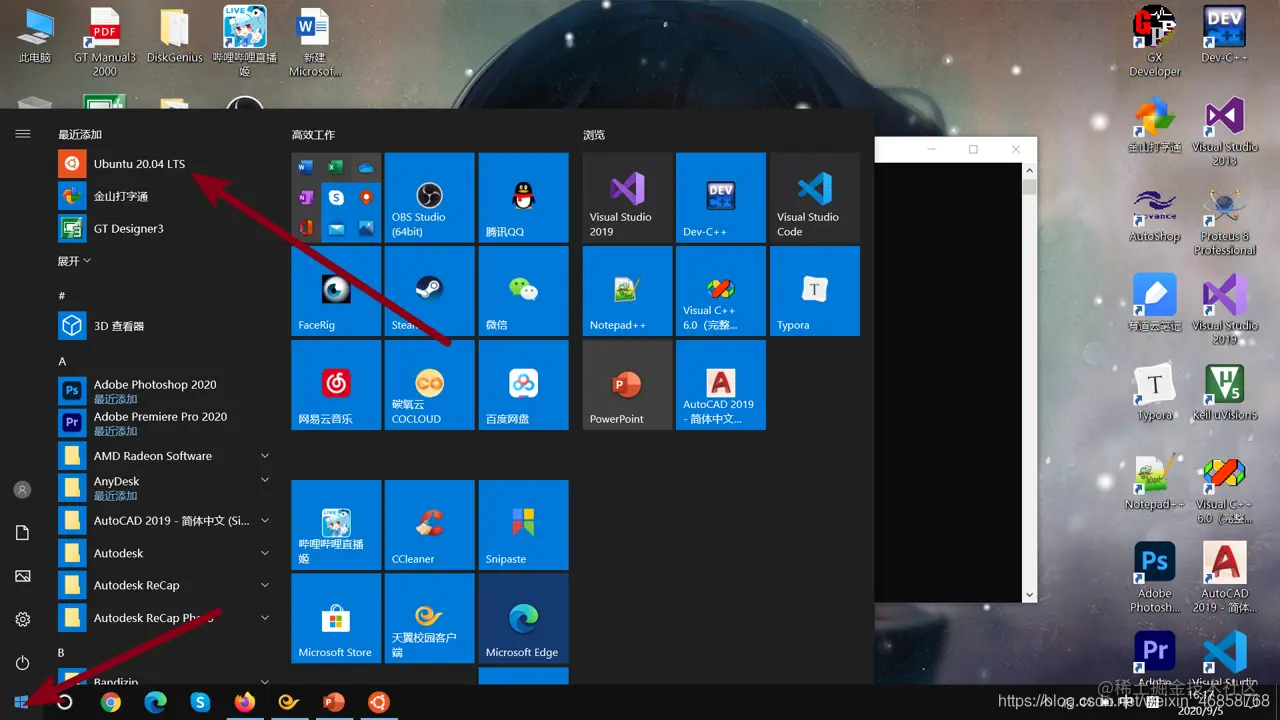Open Ubuntu 20.04 LTS from recently added

point(164,164)
